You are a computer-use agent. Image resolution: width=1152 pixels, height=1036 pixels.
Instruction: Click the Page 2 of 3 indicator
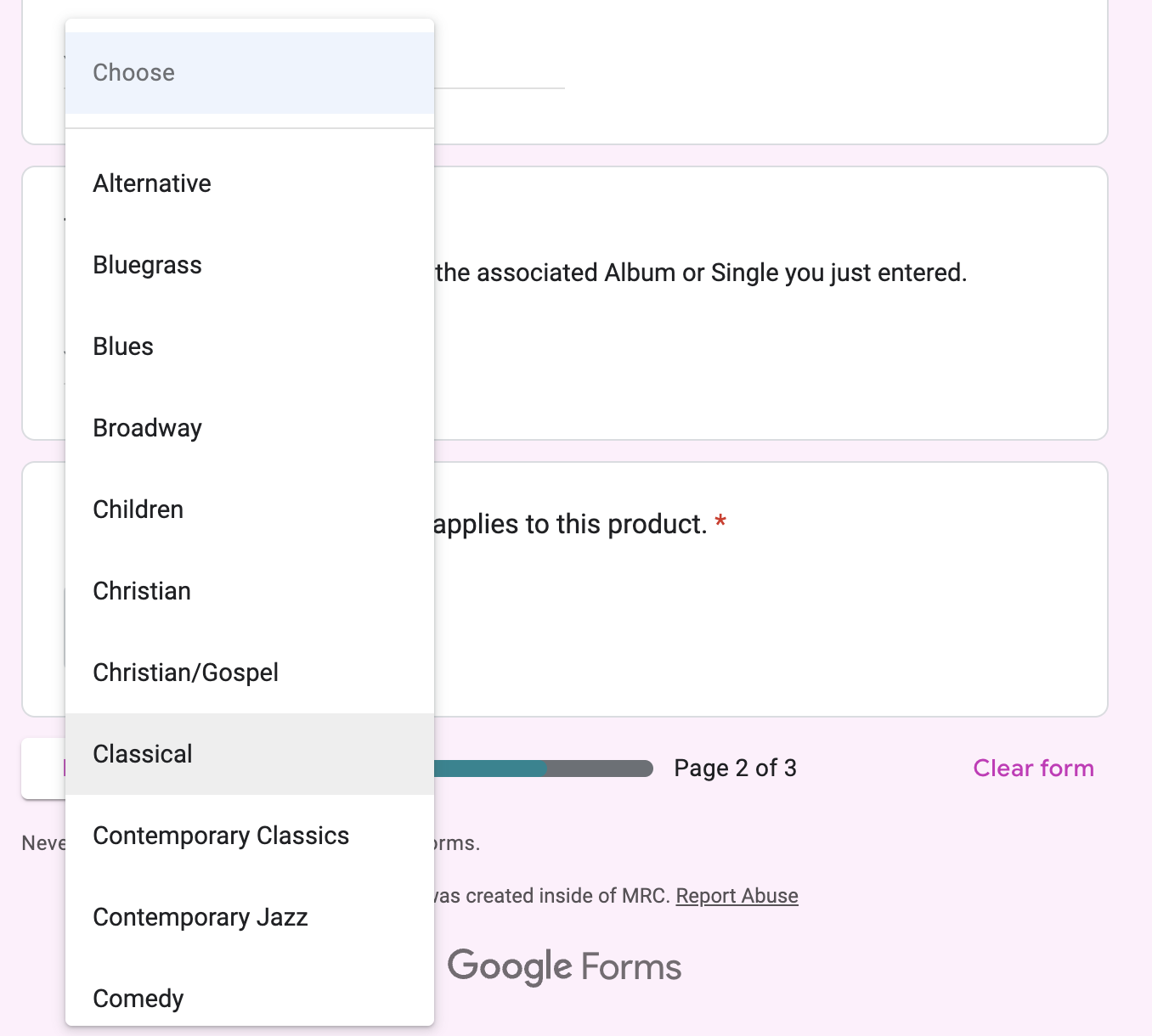pos(735,769)
